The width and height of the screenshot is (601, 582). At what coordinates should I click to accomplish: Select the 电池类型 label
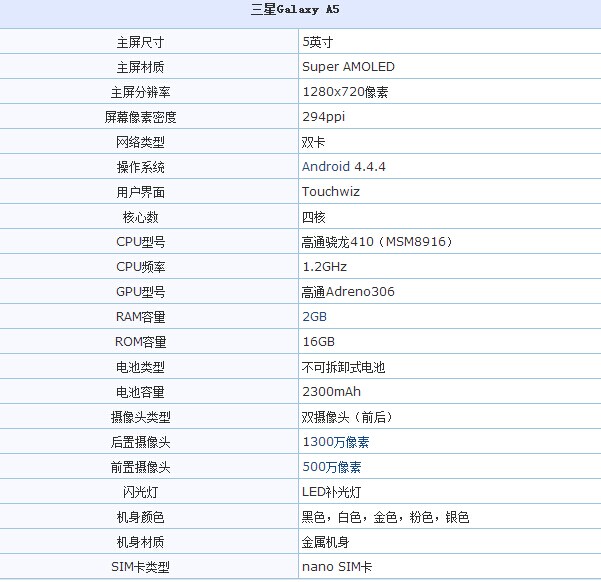tap(140, 367)
